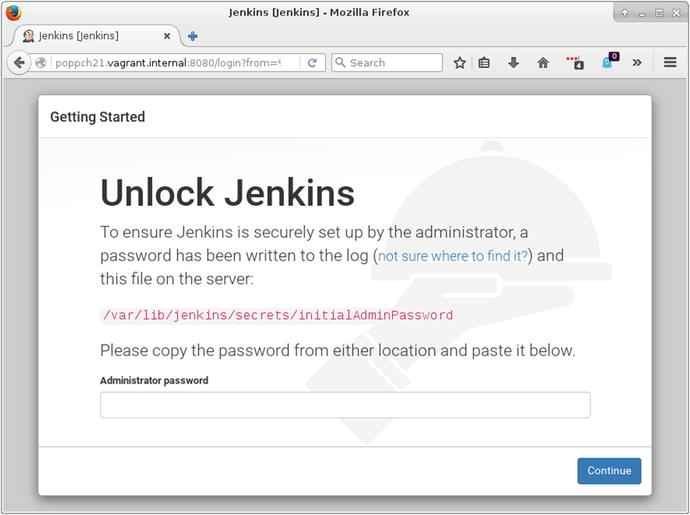The width and height of the screenshot is (690, 515).
Task: Go to the Firefox home page
Action: [x=543, y=62]
